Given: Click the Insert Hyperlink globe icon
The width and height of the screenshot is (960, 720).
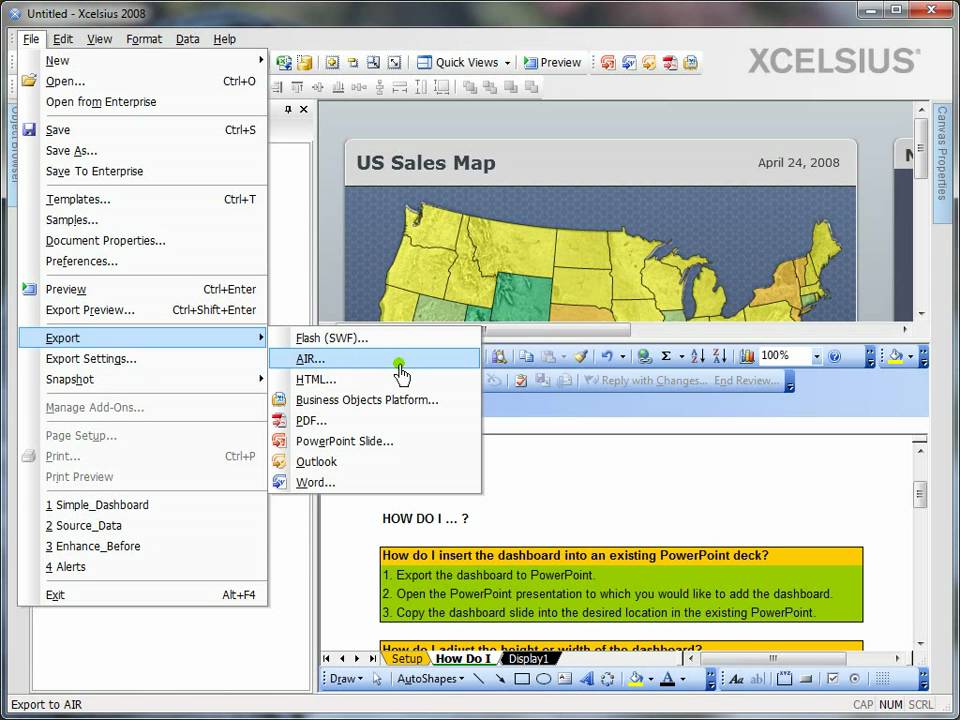Looking at the screenshot, I should pos(643,356).
